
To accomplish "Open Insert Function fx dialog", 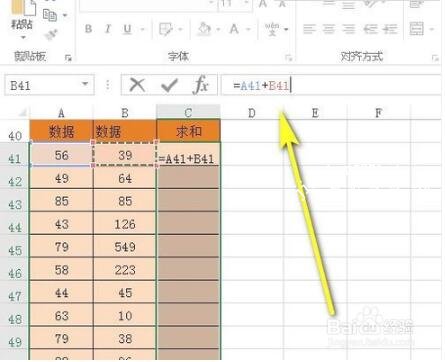I will click(x=200, y=85).
